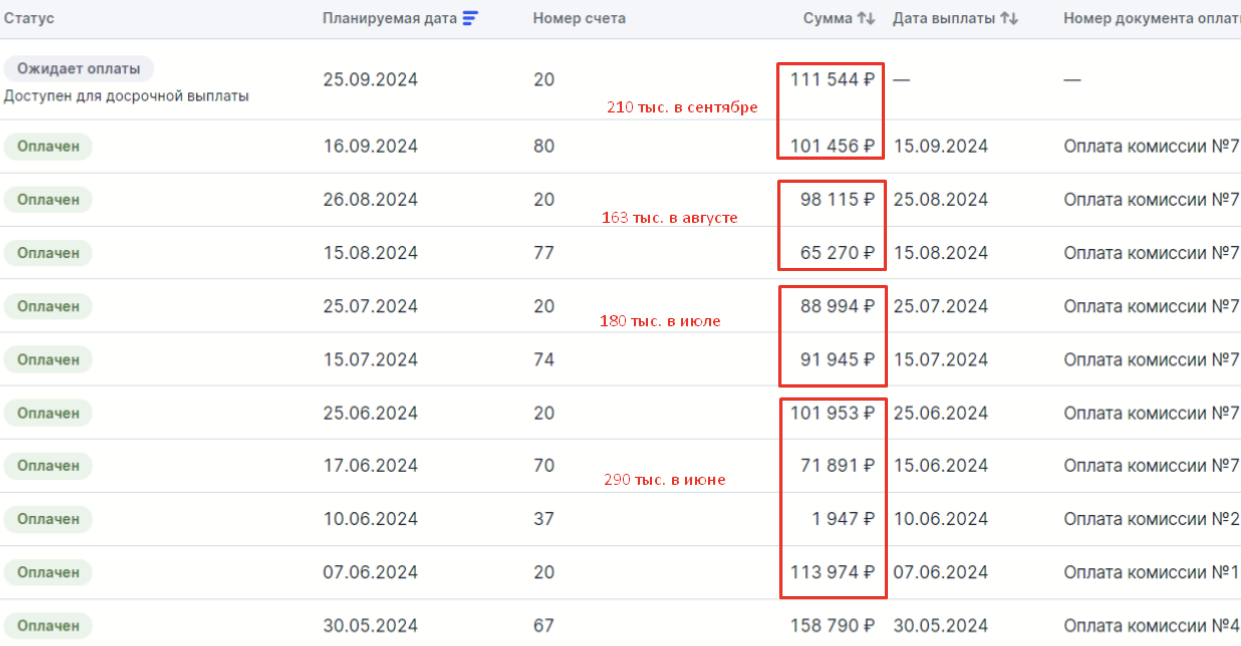Click the sum 98 115 ₽
Viewport: 1241px width, 646px height.
pos(837,199)
